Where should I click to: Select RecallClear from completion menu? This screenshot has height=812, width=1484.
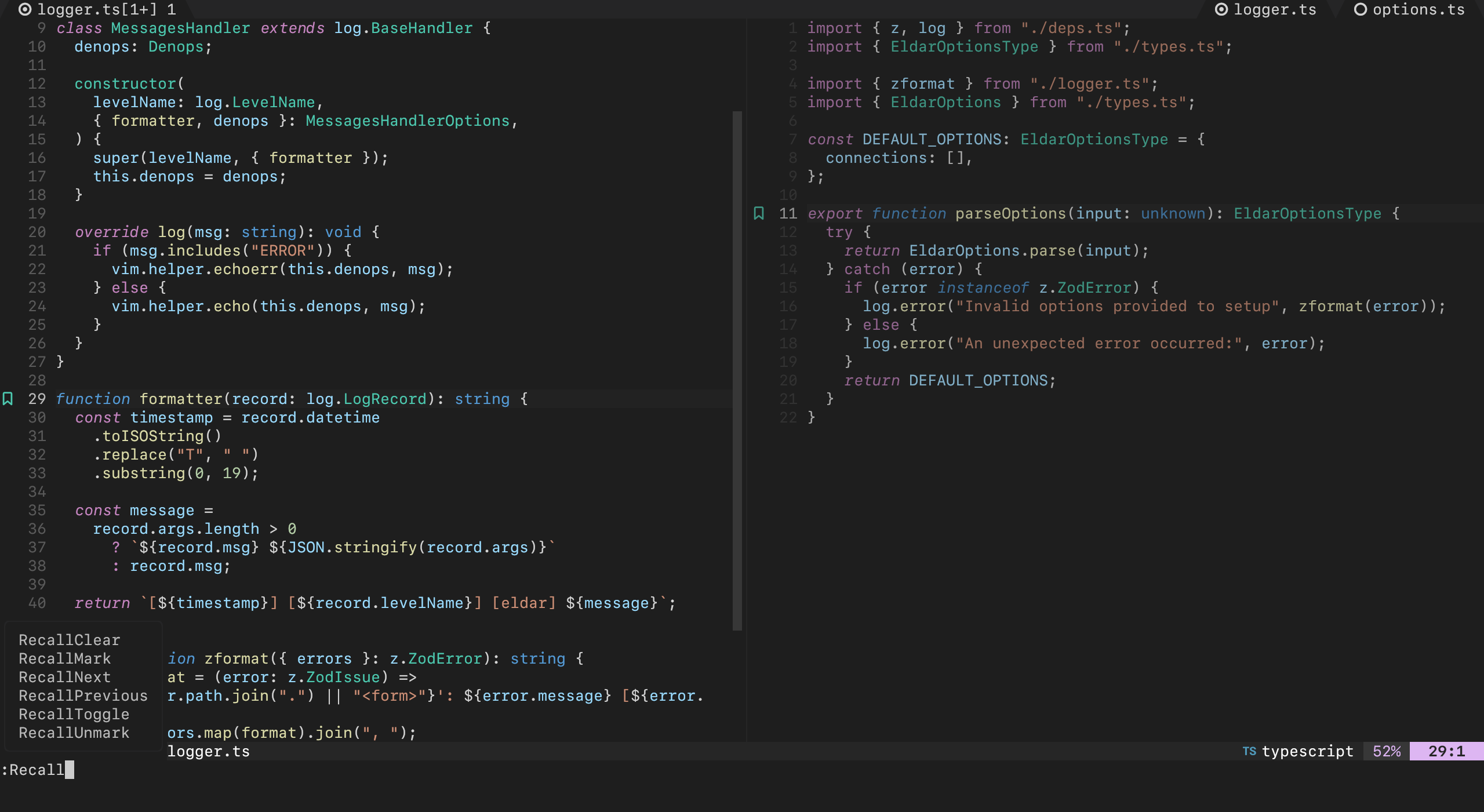click(x=70, y=640)
